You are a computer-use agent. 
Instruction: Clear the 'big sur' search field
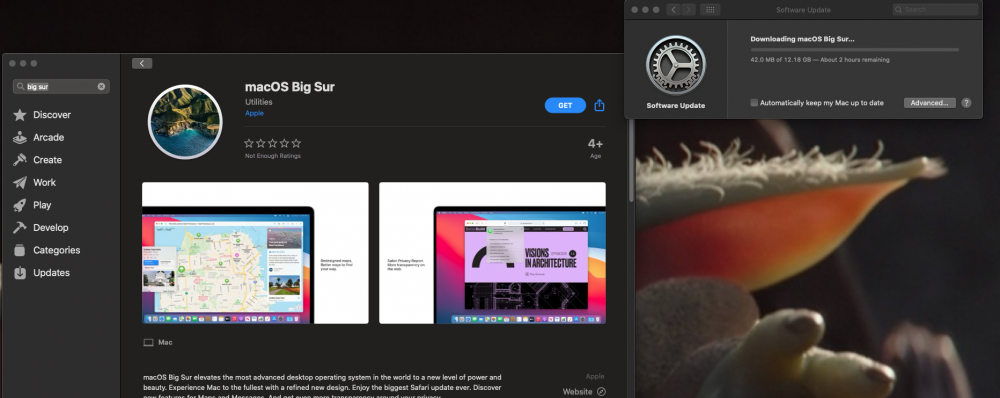(101, 87)
